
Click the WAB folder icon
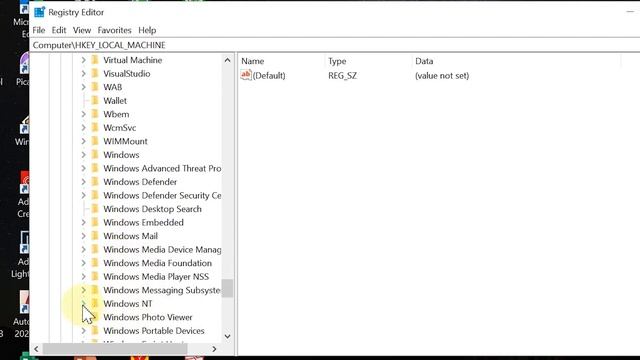[95, 87]
